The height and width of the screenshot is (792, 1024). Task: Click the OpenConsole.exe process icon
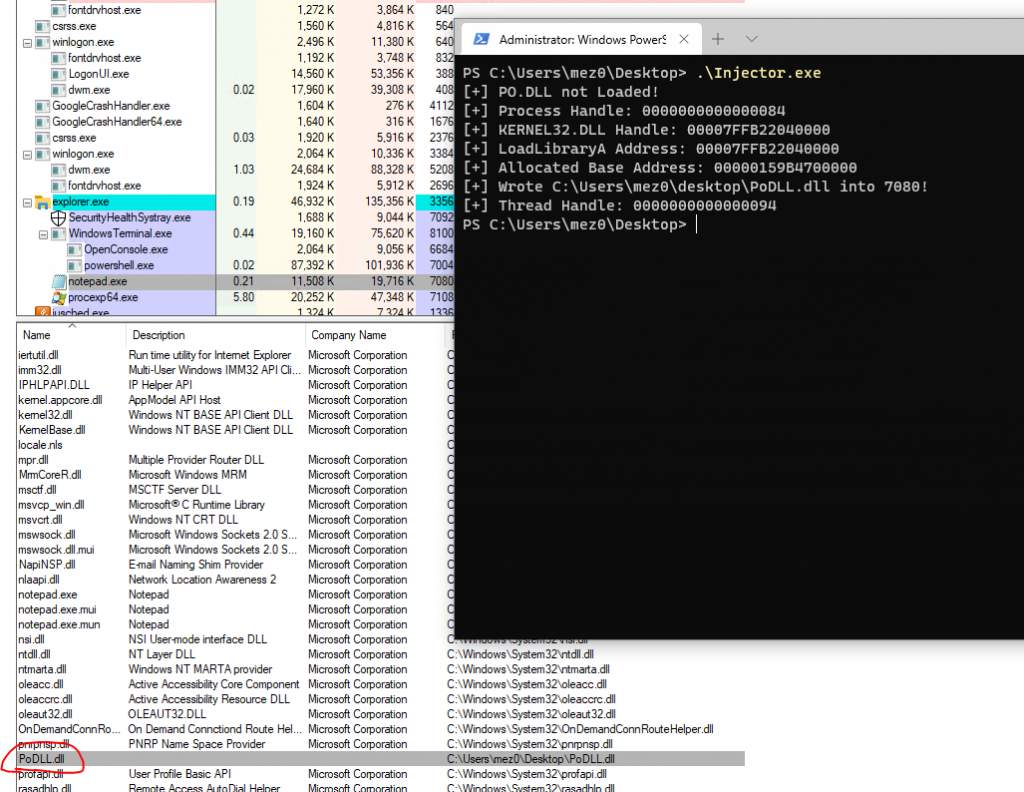[x=75, y=249]
